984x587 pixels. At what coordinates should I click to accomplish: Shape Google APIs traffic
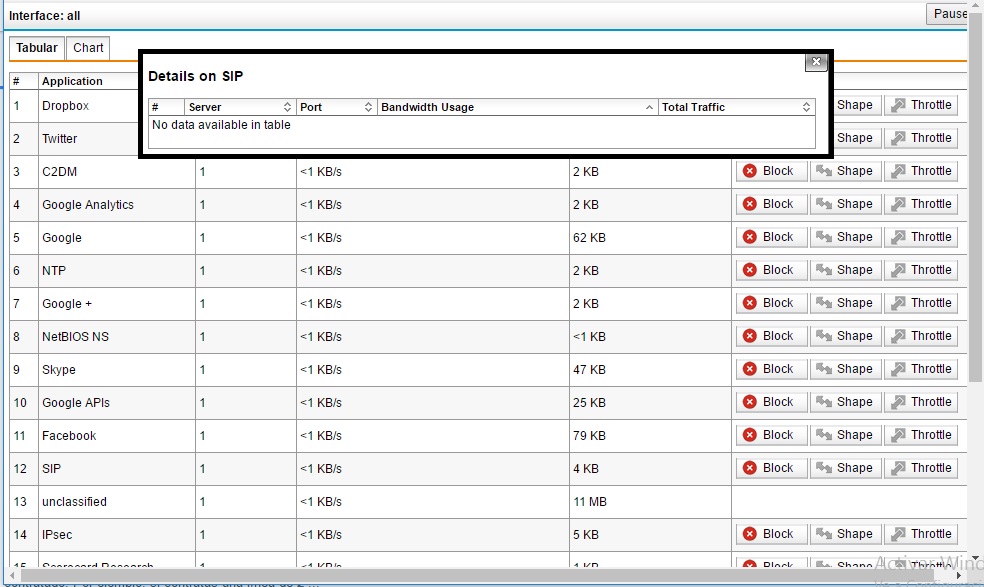pos(845,402)
